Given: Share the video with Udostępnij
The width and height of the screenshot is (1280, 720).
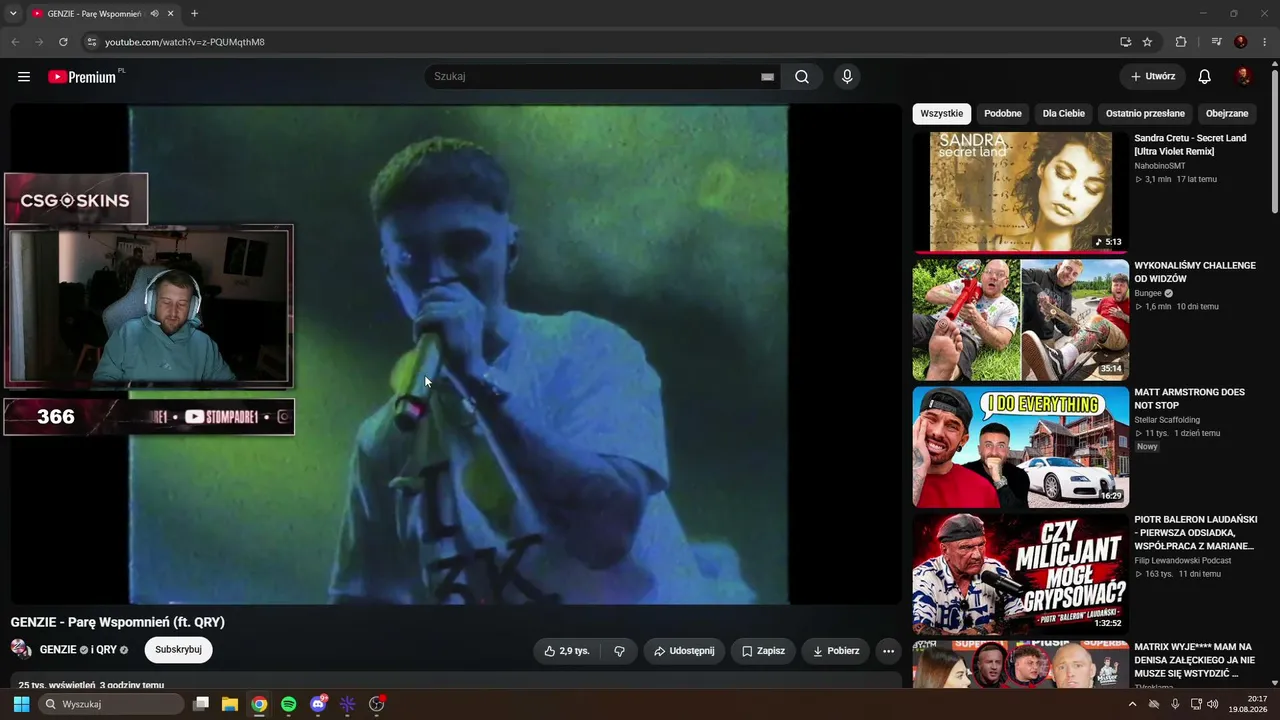Looking at the screenshot, I should click(684, 651).
